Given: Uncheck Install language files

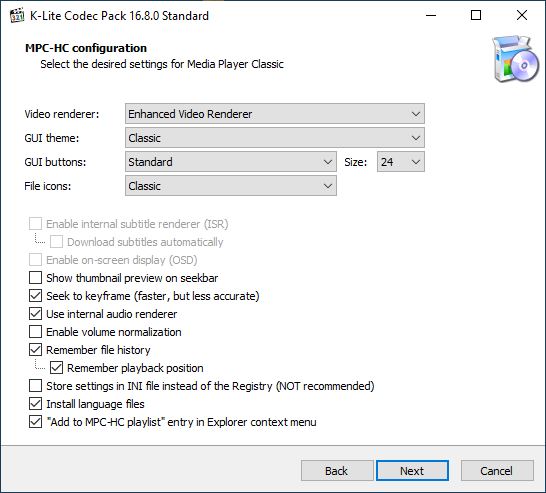Looking at the screenshot, I should coord(36,404).
